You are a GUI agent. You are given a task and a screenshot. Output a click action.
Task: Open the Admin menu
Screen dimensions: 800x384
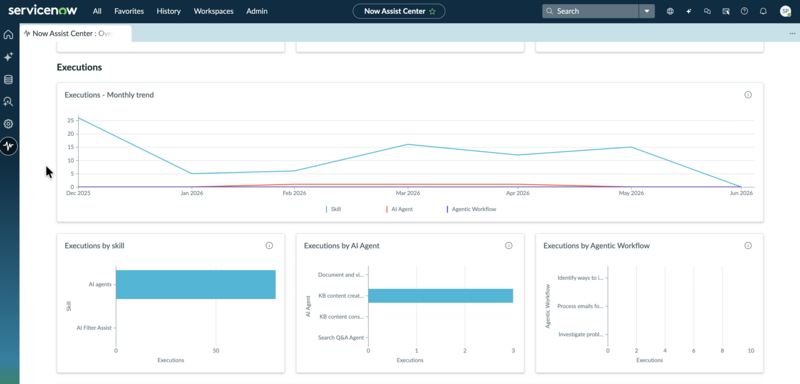pos(257,11)
